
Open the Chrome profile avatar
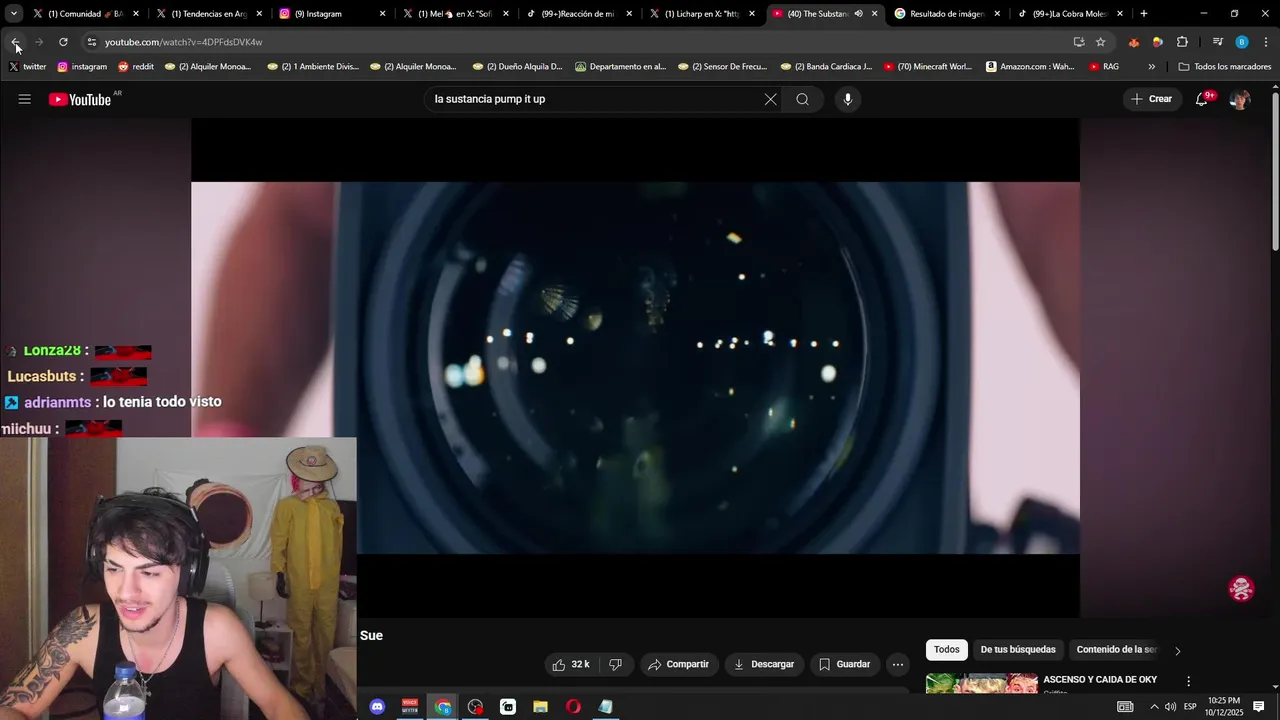point(1242,42)
